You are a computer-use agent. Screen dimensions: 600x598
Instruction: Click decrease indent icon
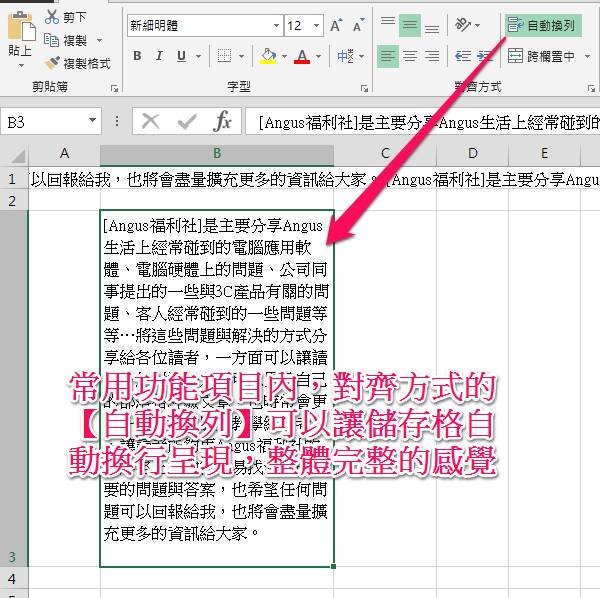[463, 56]
